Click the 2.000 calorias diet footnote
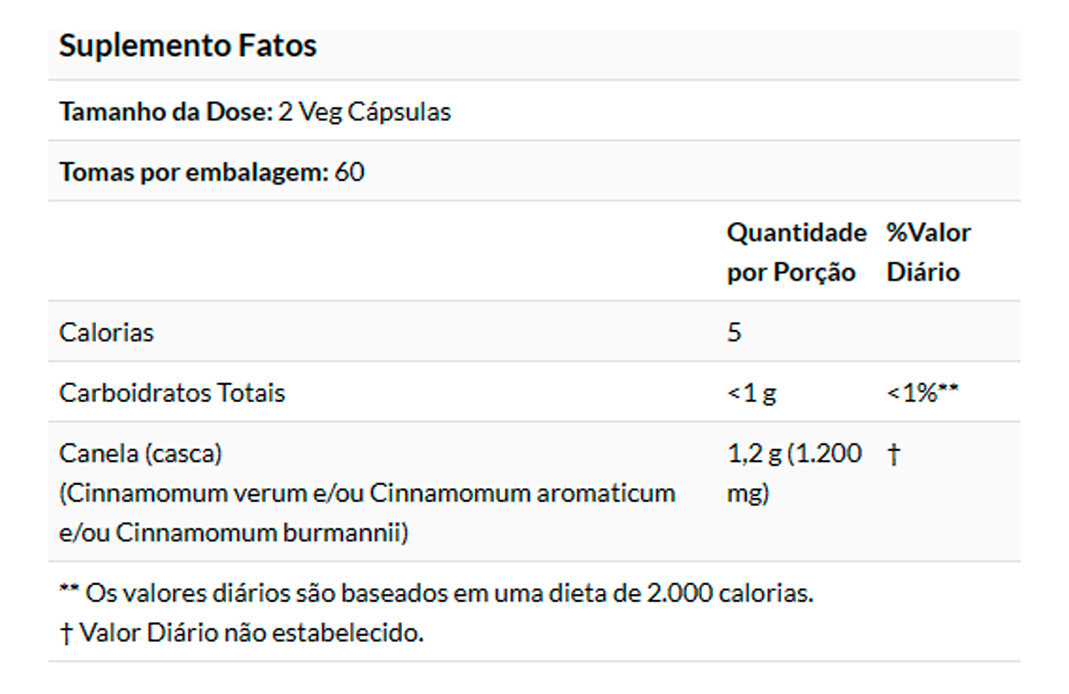Image resolution: width=1069 pixels, height=694 pixels. (449, 593)
